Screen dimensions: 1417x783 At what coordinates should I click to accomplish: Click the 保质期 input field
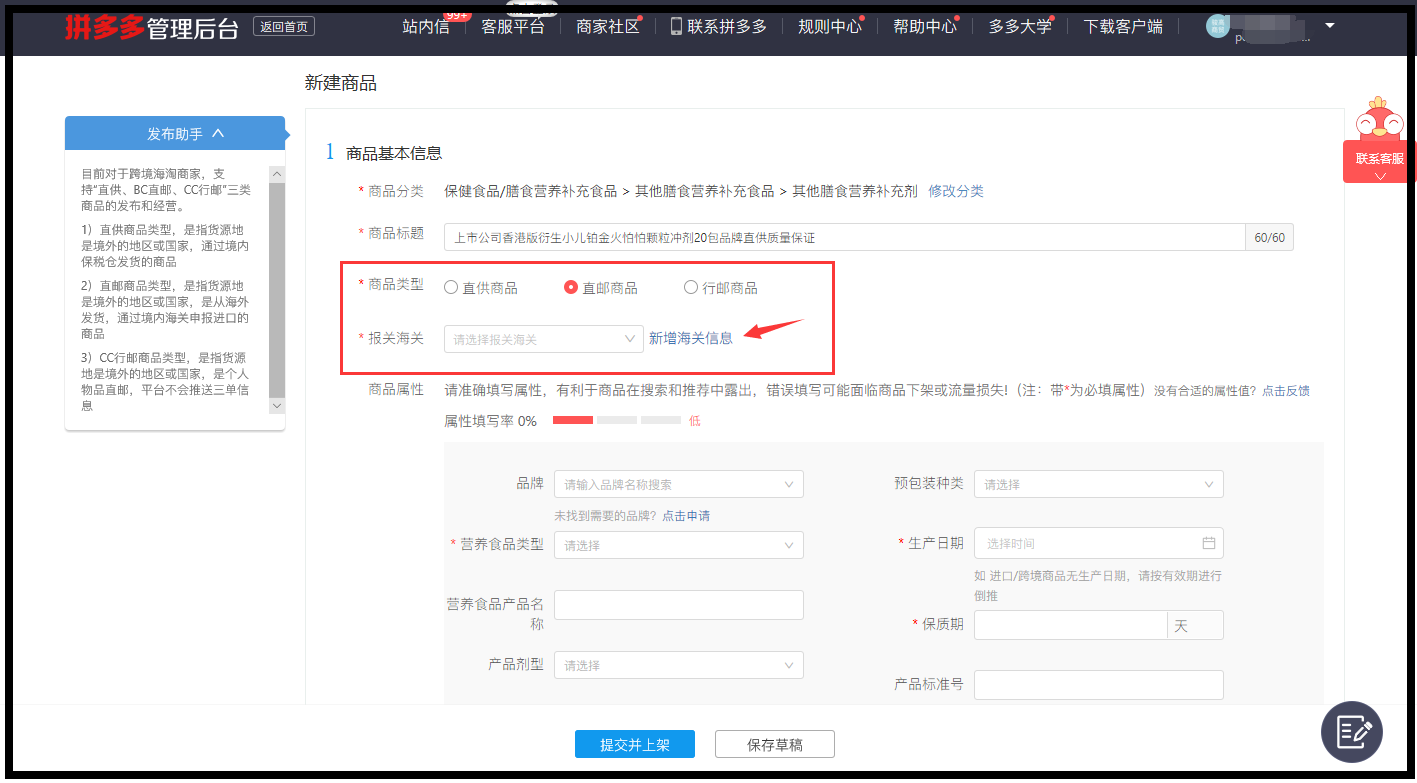pos(1070,625)
